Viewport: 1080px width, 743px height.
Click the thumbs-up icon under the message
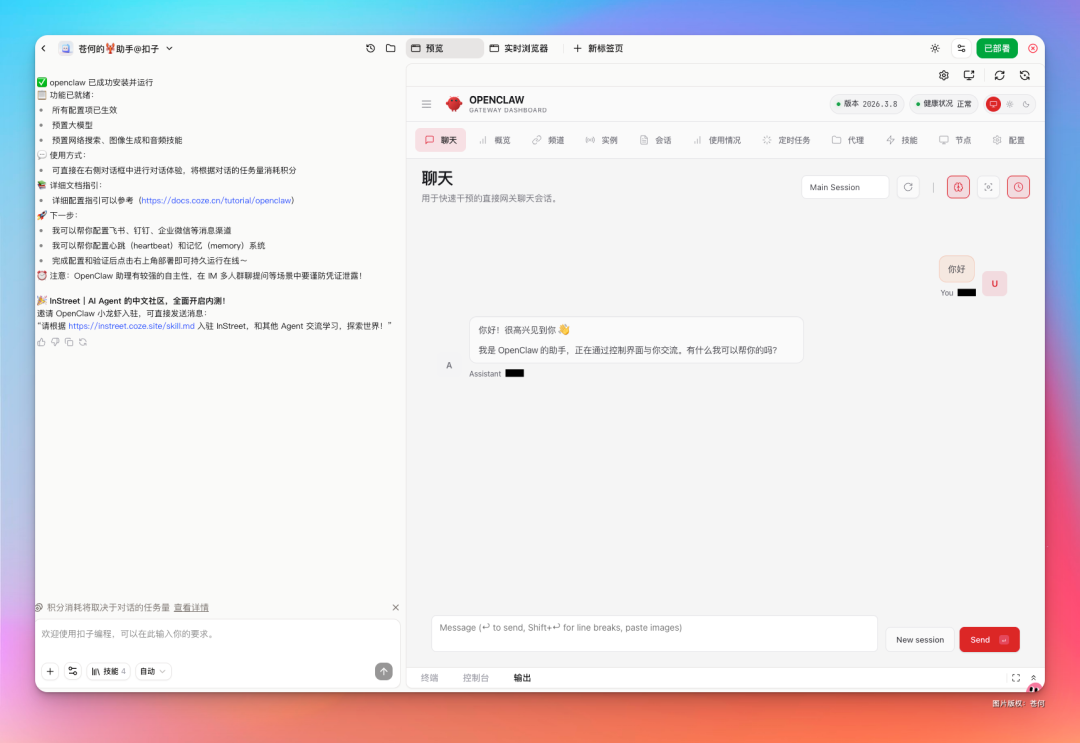coord(41,342)
